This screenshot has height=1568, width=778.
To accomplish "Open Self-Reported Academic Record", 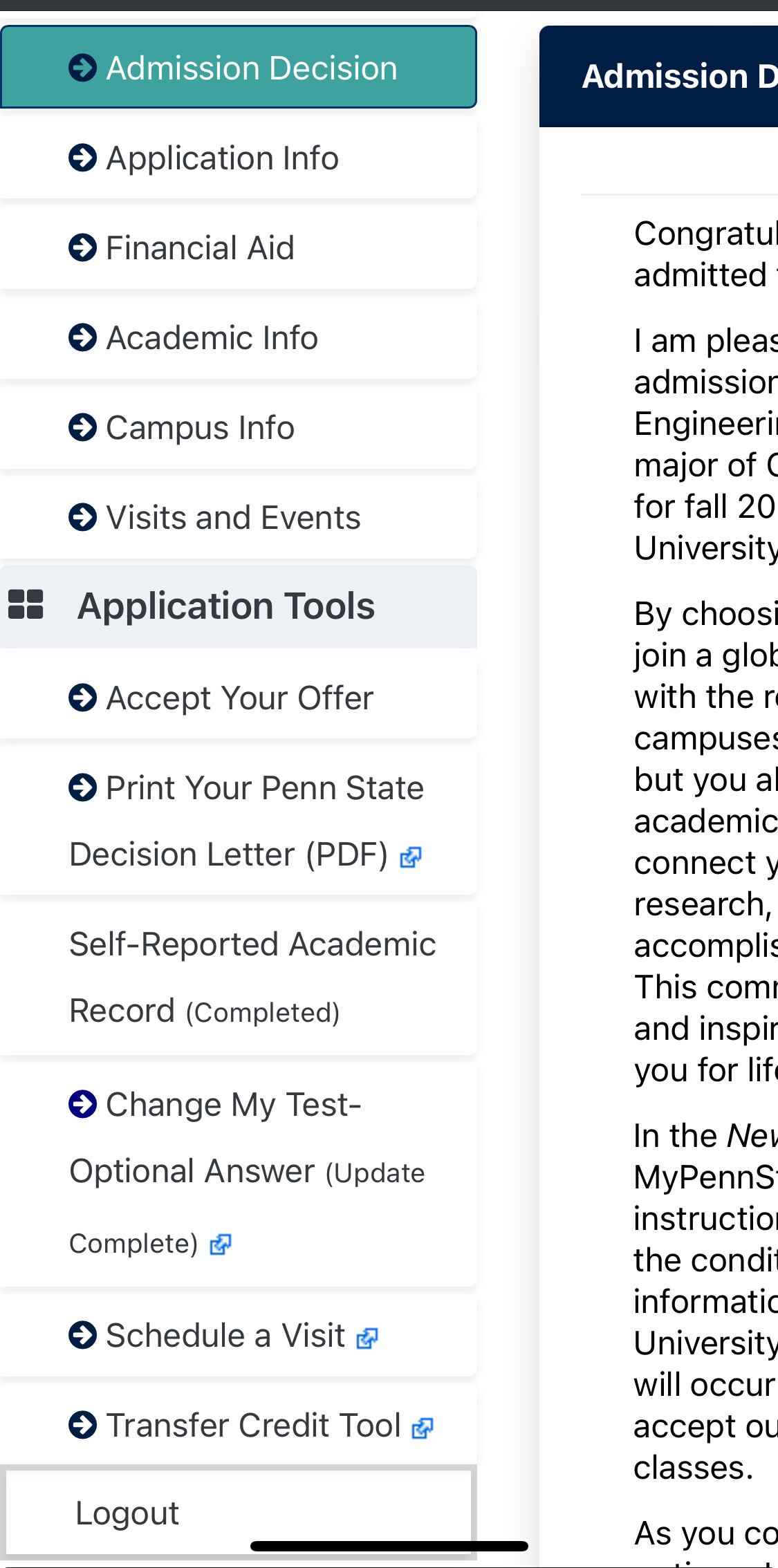I will 252,944.
